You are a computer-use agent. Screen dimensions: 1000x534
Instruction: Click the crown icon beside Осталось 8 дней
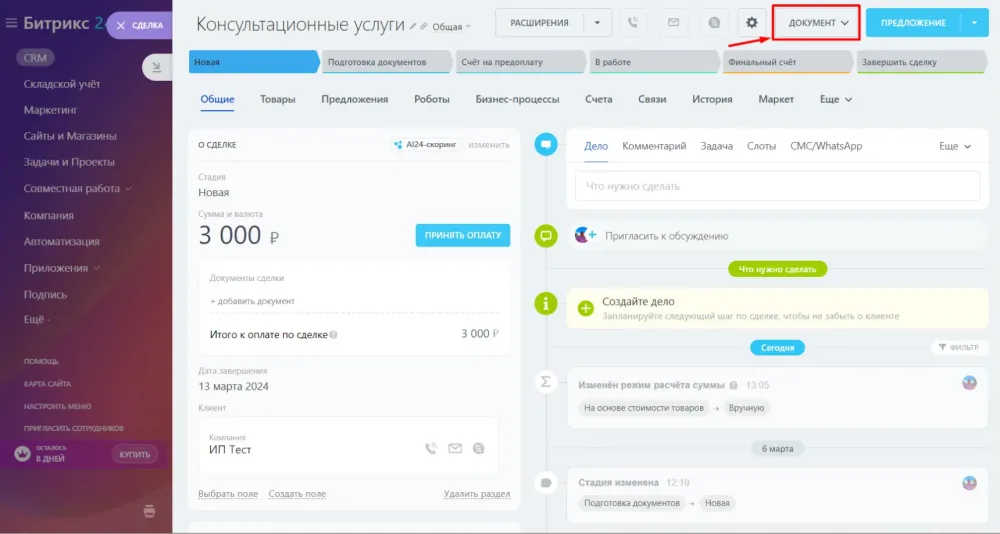[x=22, y=454]
